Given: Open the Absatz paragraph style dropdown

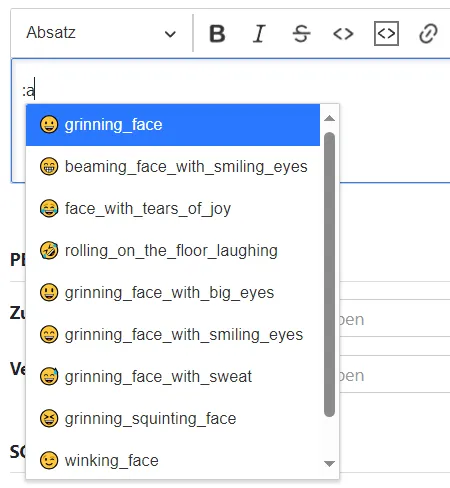Looking at the screenshot, I should pyautogui.click(x=101, y=33).
